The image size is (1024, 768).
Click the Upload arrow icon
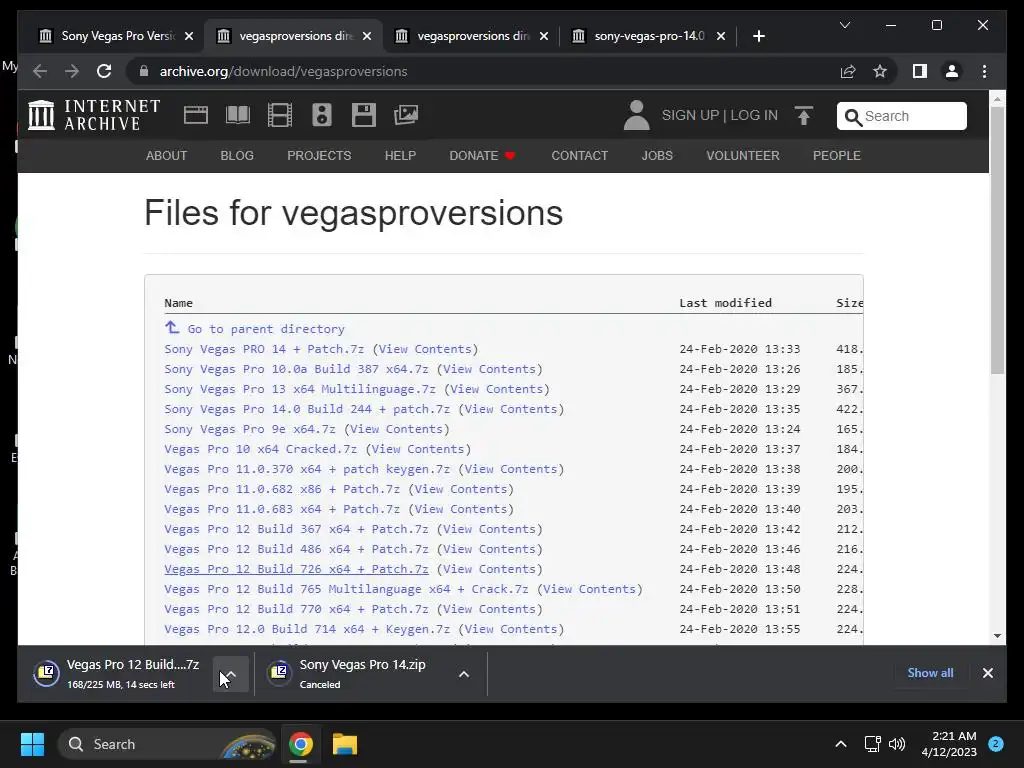[804, 116]
